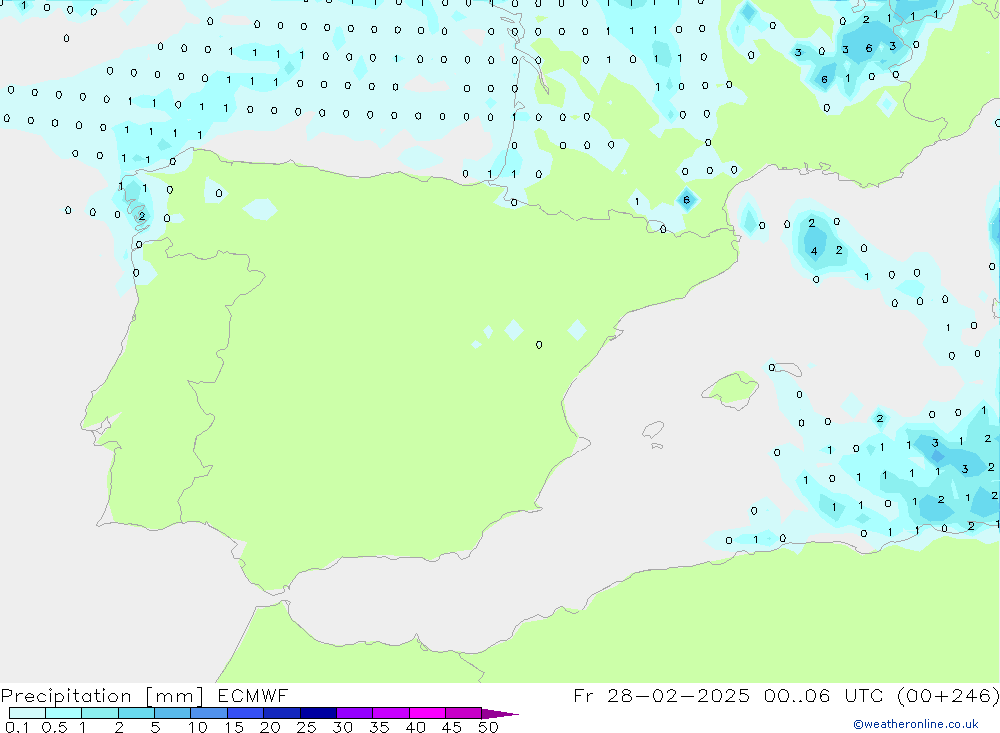
Task: Click the '35' legend scale label
Action: [379, 727]
